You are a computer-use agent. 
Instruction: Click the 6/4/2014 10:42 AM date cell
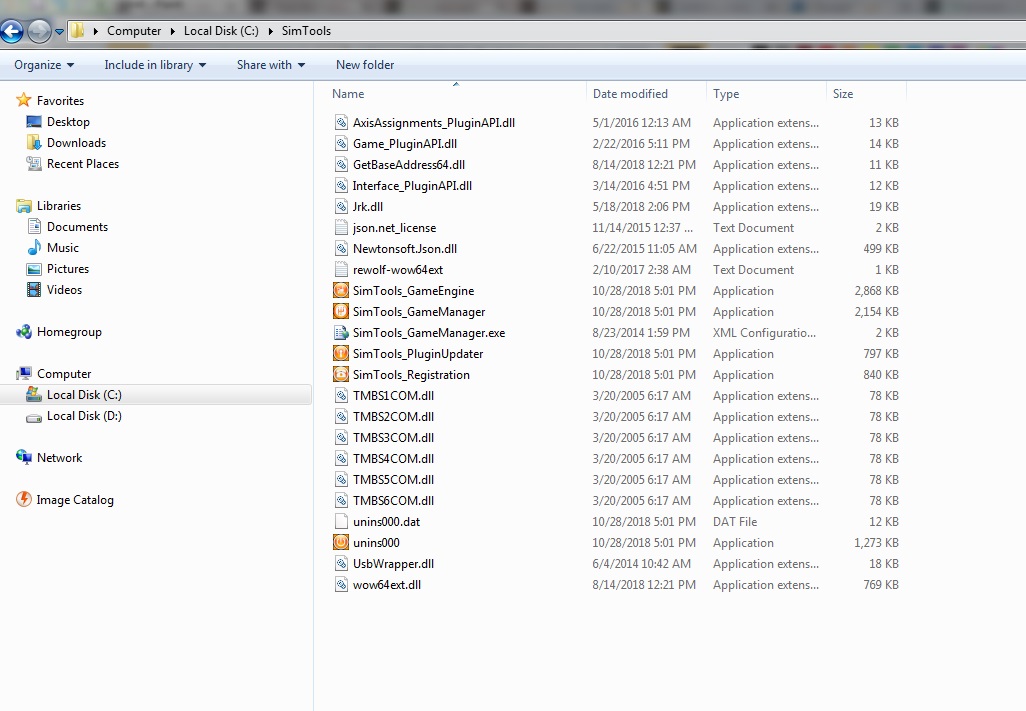641,563
